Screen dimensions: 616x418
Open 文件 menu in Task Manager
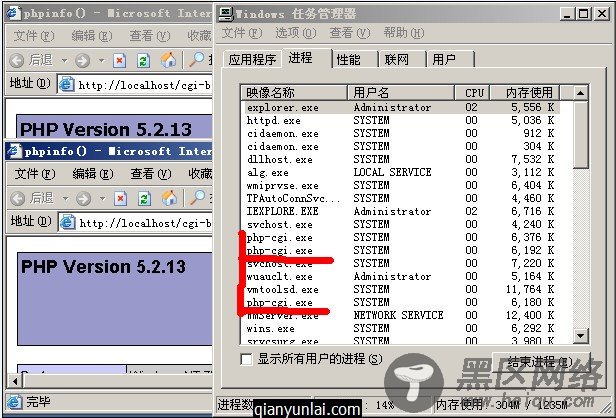242,33
